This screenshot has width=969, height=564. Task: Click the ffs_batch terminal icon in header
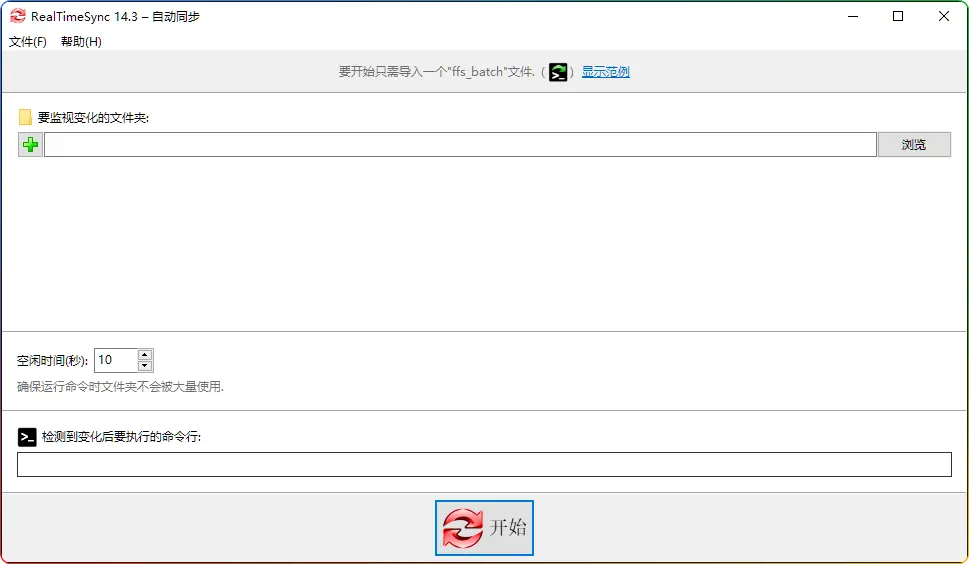[558, 72]
